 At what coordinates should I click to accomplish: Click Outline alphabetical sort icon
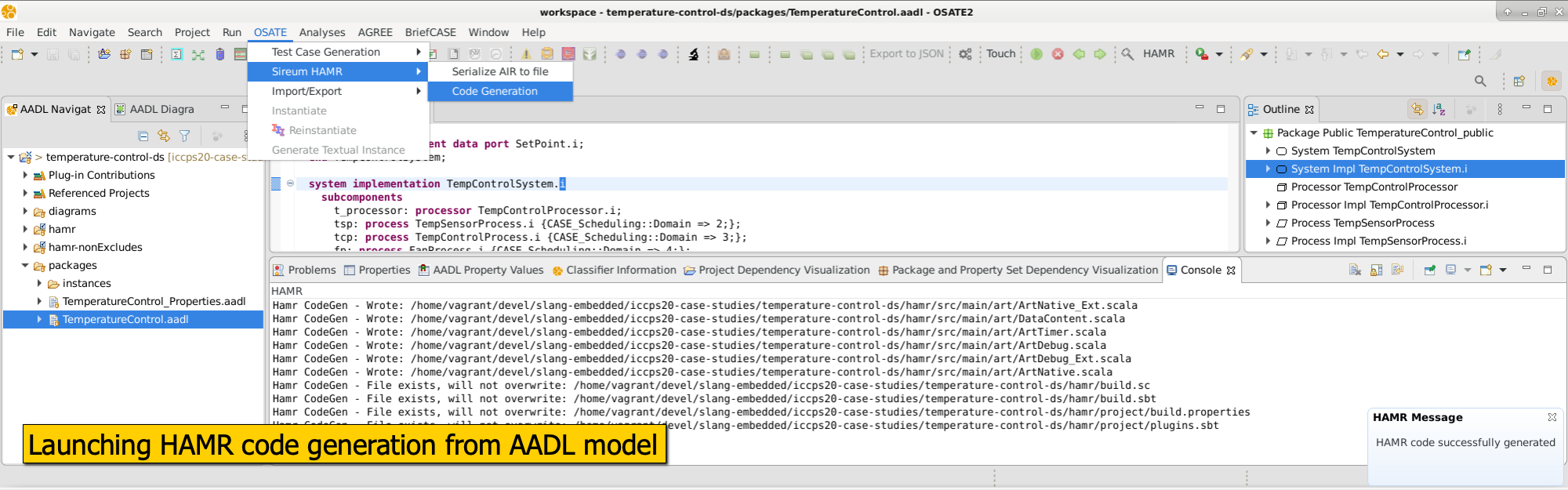[x=1439, y=110]
